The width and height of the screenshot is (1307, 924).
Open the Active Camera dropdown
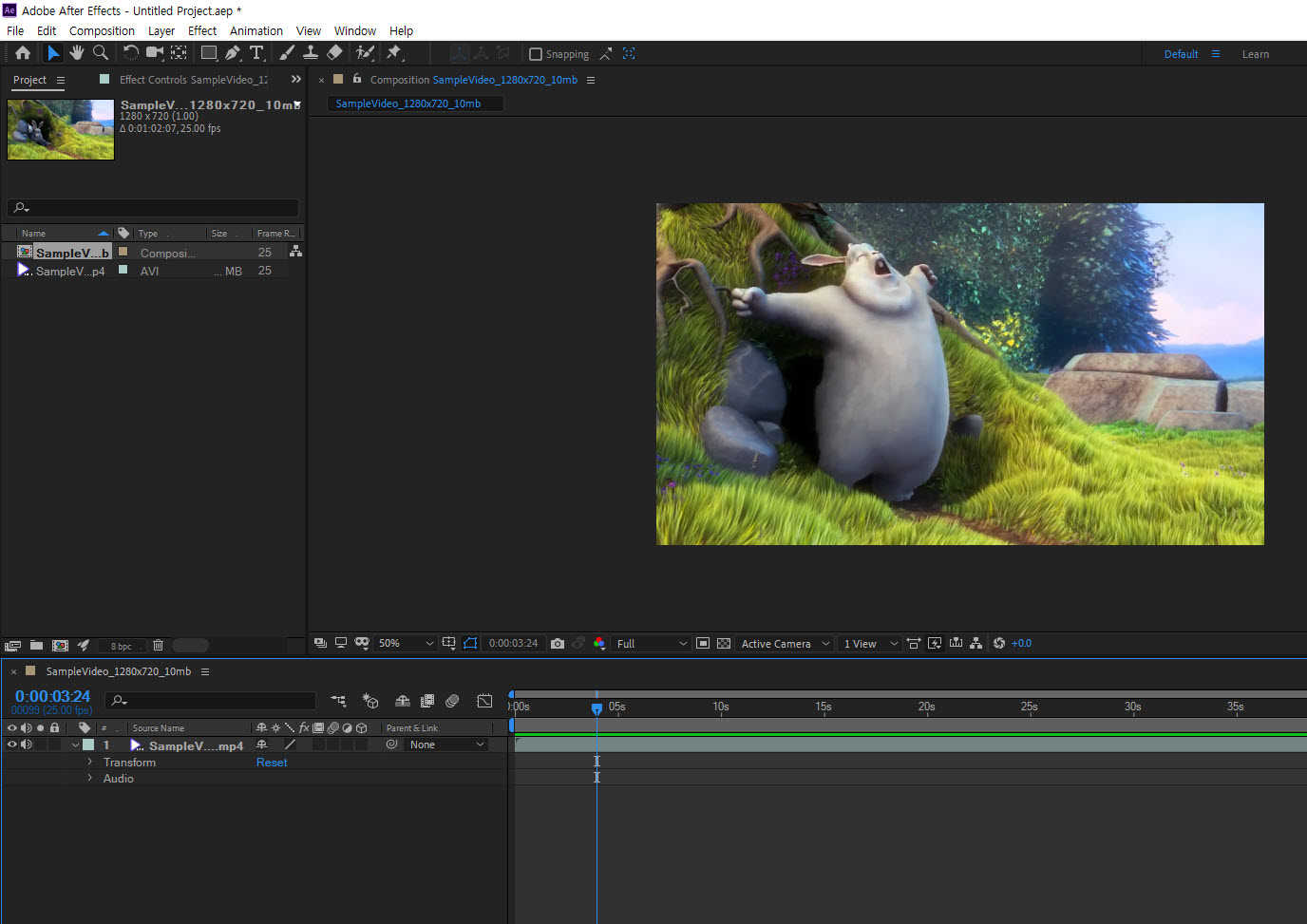[x=786, y=644]
